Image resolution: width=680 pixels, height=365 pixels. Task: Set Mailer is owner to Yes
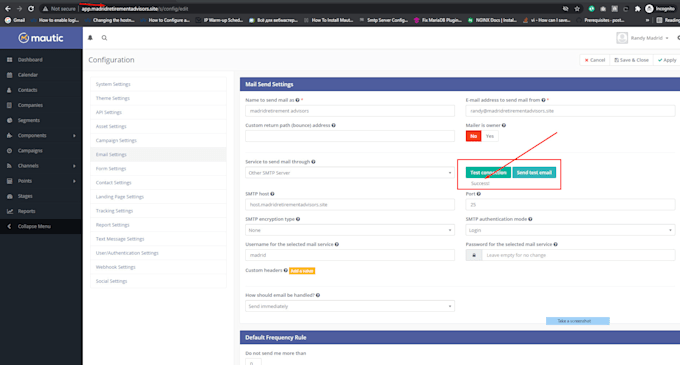point(490,136)
